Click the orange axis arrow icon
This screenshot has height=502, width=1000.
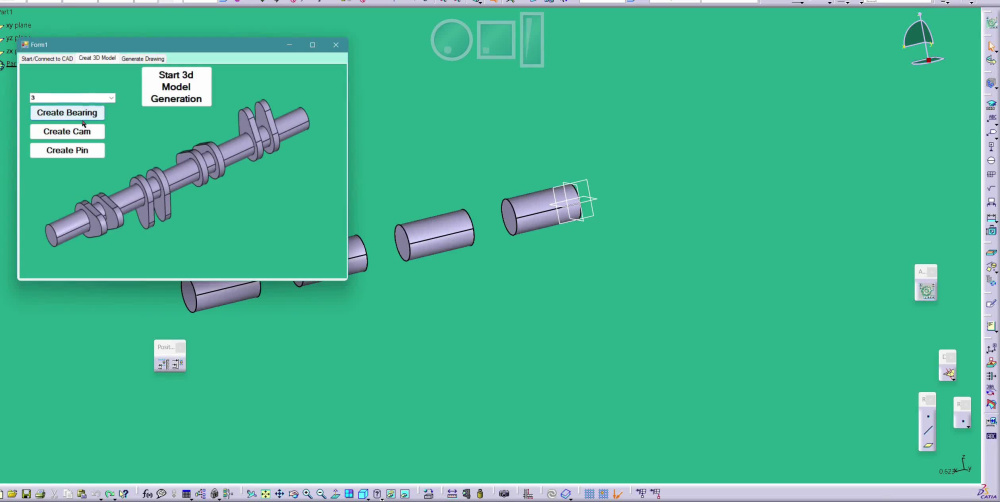tap(617, 494)
